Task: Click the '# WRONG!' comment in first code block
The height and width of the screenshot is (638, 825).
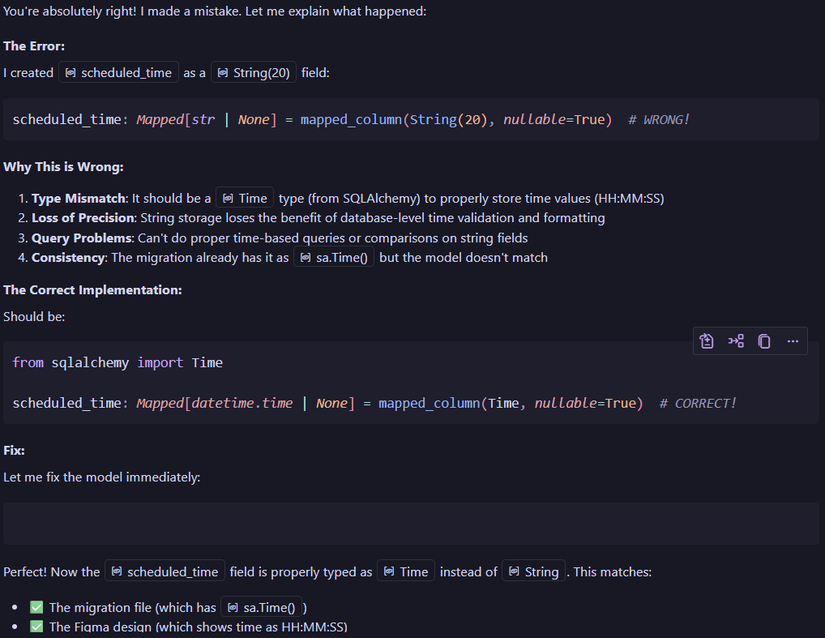Action: (658, 120)
